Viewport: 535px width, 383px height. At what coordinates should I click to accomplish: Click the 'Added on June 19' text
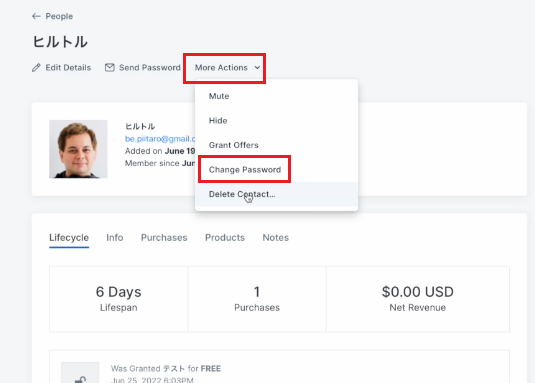point(160,151)
